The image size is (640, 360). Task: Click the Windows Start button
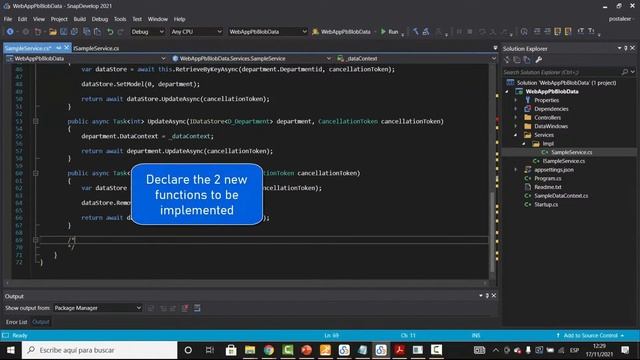pyautogui.click(x=11, y=350)
